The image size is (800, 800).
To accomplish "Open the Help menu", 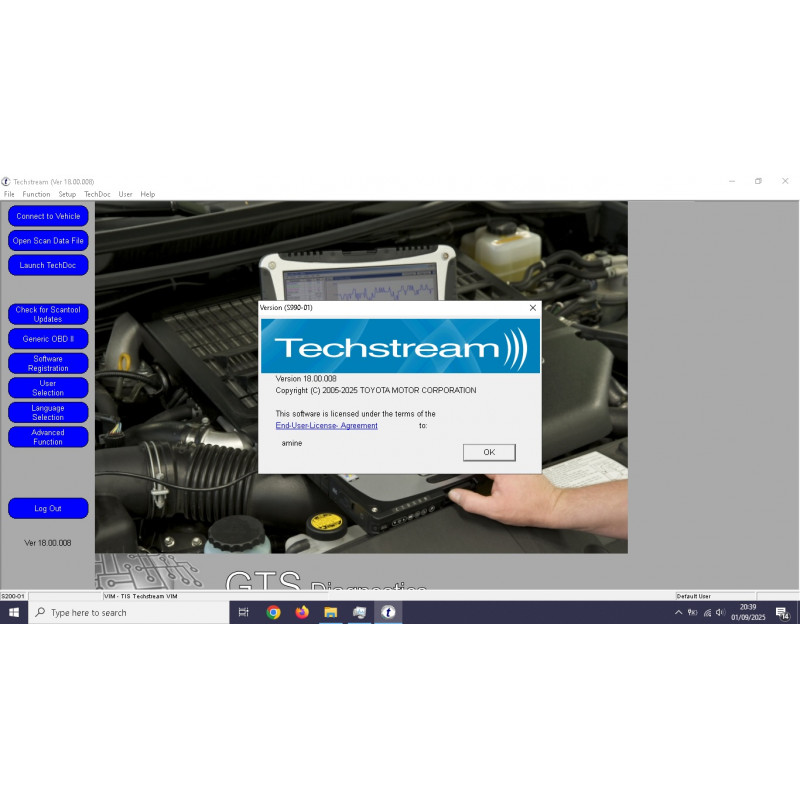I will (x=147, y=194).
